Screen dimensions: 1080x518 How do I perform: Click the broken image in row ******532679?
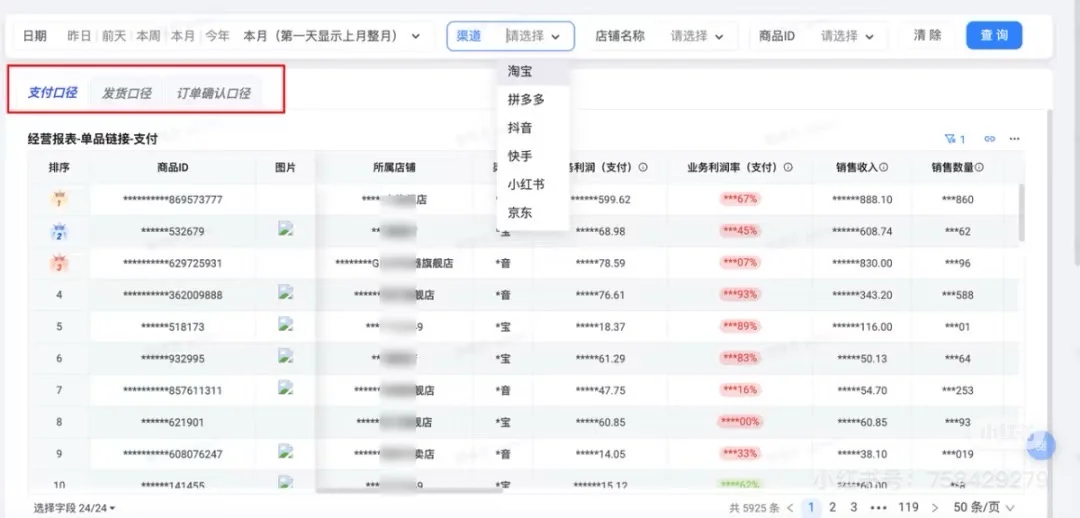(x=286, y=229)
